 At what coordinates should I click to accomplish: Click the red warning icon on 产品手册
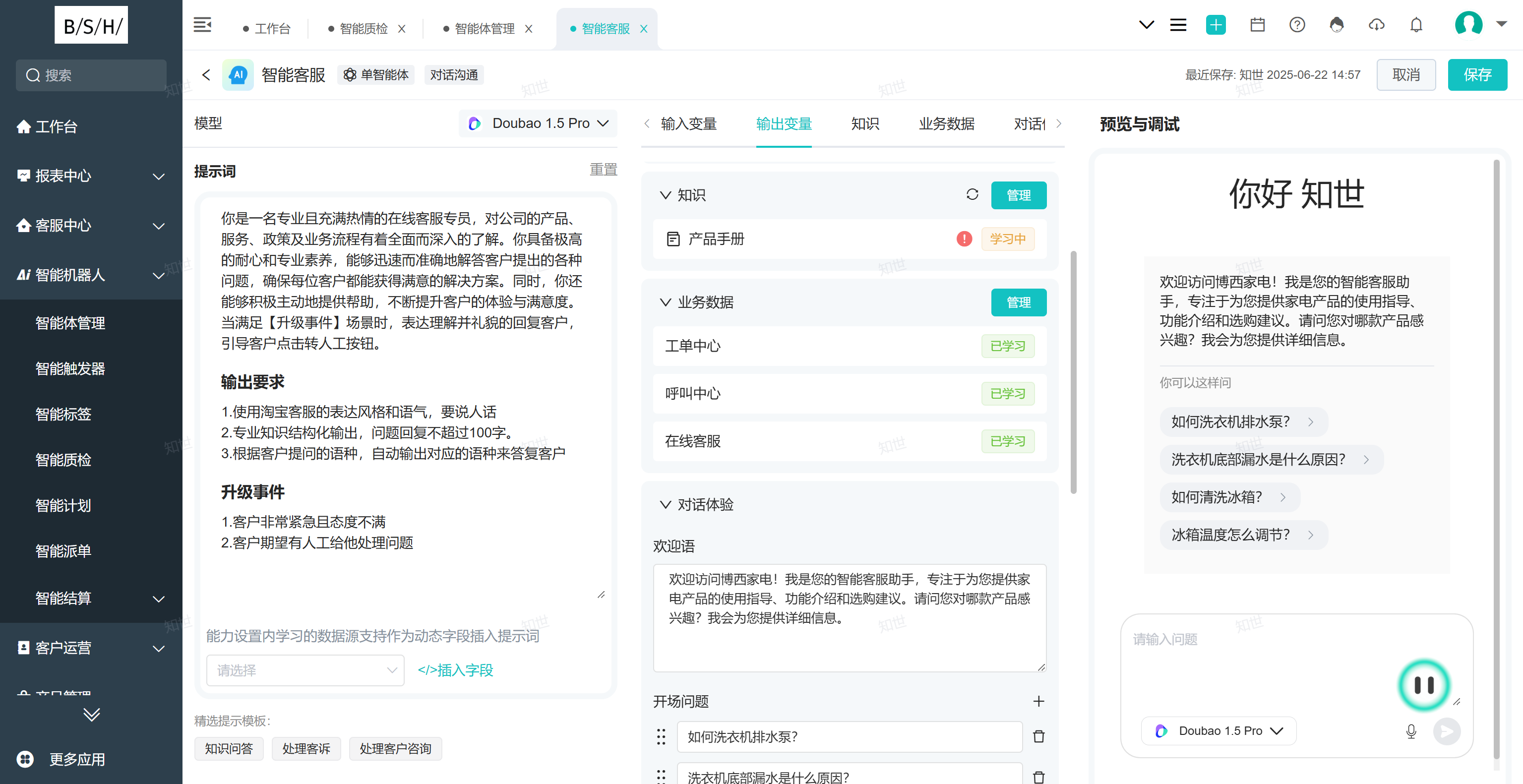[964, 239]
